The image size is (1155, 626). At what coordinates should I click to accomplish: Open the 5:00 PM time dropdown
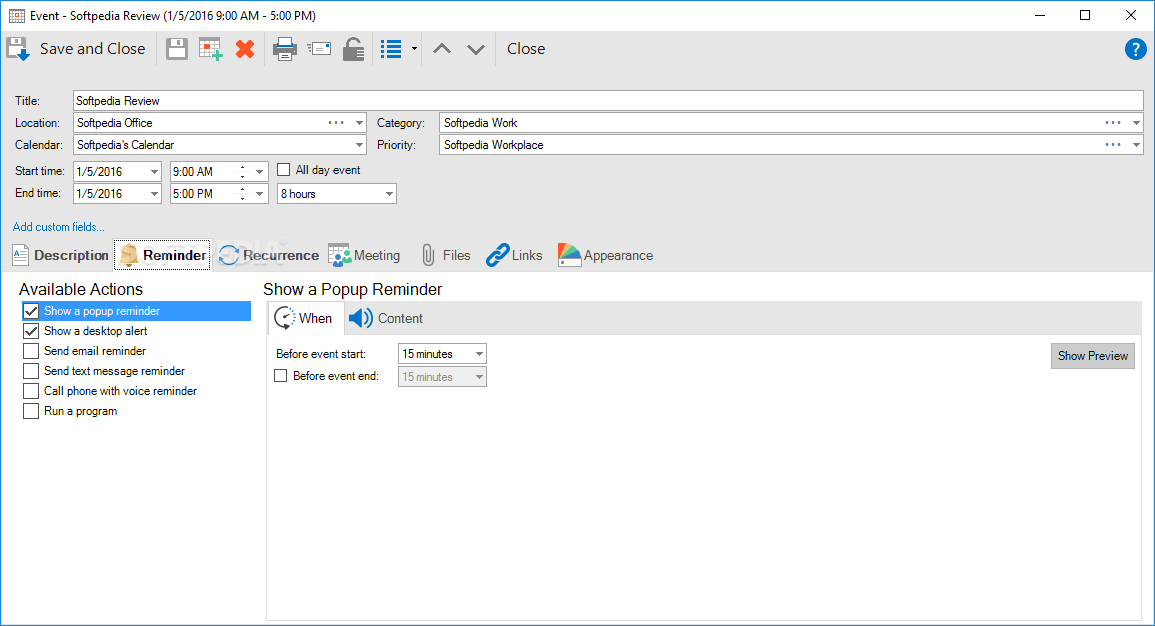(259, 194)
